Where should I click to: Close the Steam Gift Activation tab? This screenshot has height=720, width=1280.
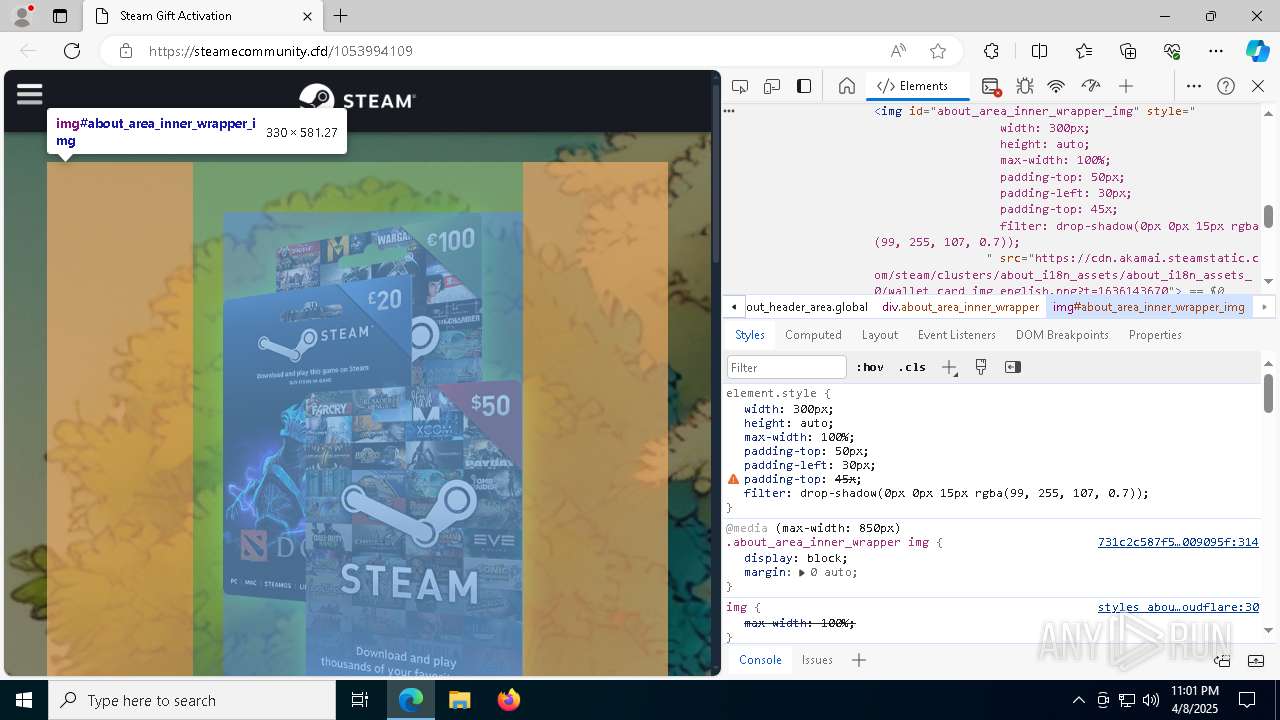point(307,16)
